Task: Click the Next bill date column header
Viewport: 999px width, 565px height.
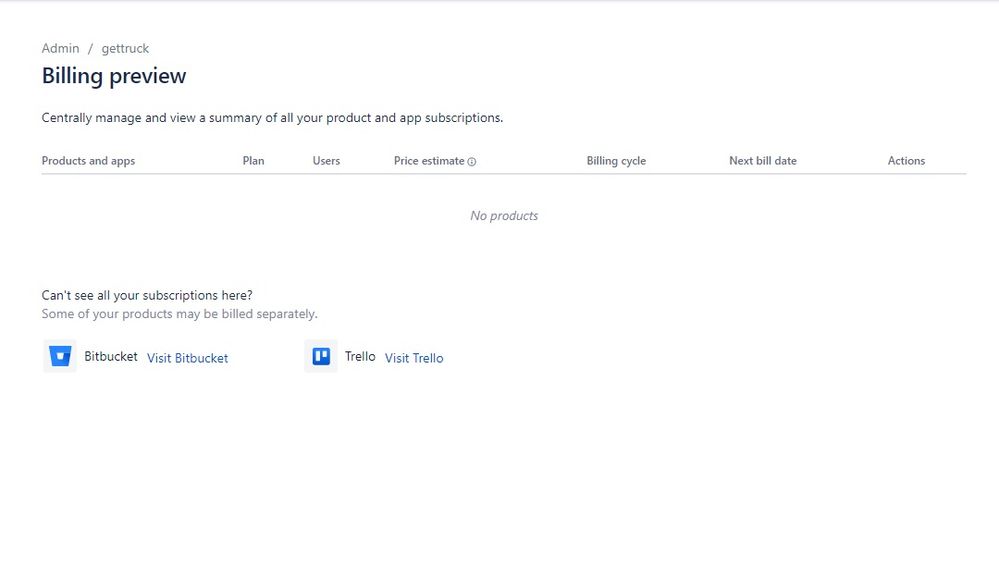Action: (763, 161)
